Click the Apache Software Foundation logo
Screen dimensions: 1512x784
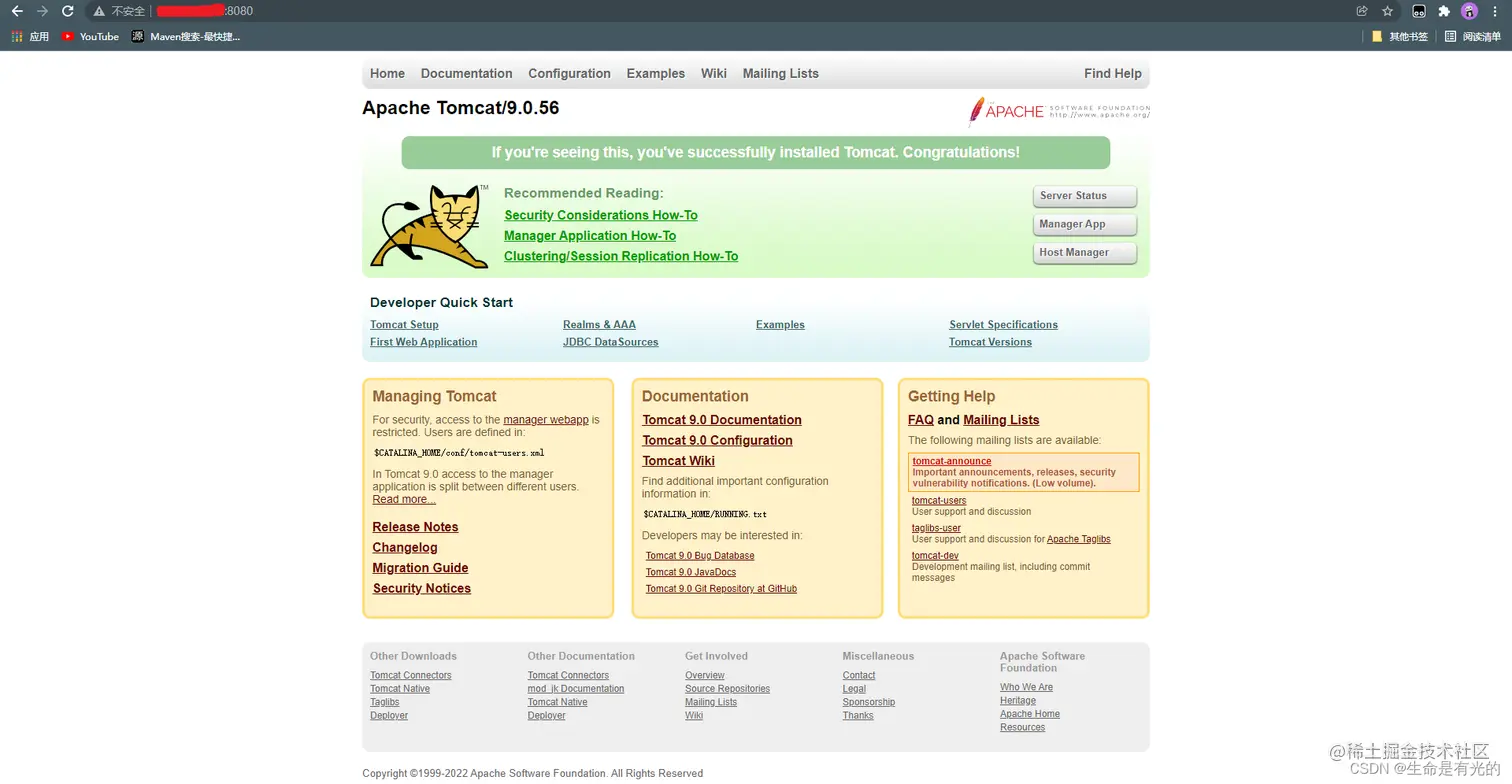1059,111
